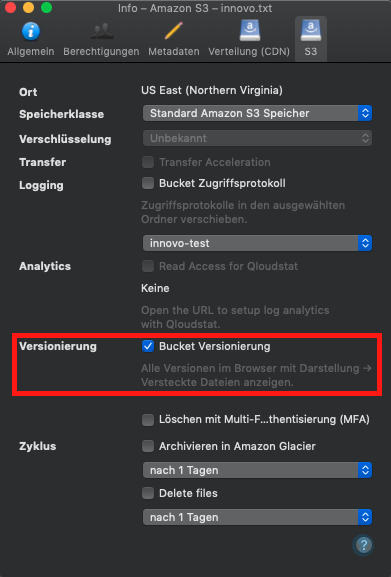Open the days dropdown below Delete files
Image resolution: width=391 pixels, height=577 pixels.
click(x=257, y=517)
